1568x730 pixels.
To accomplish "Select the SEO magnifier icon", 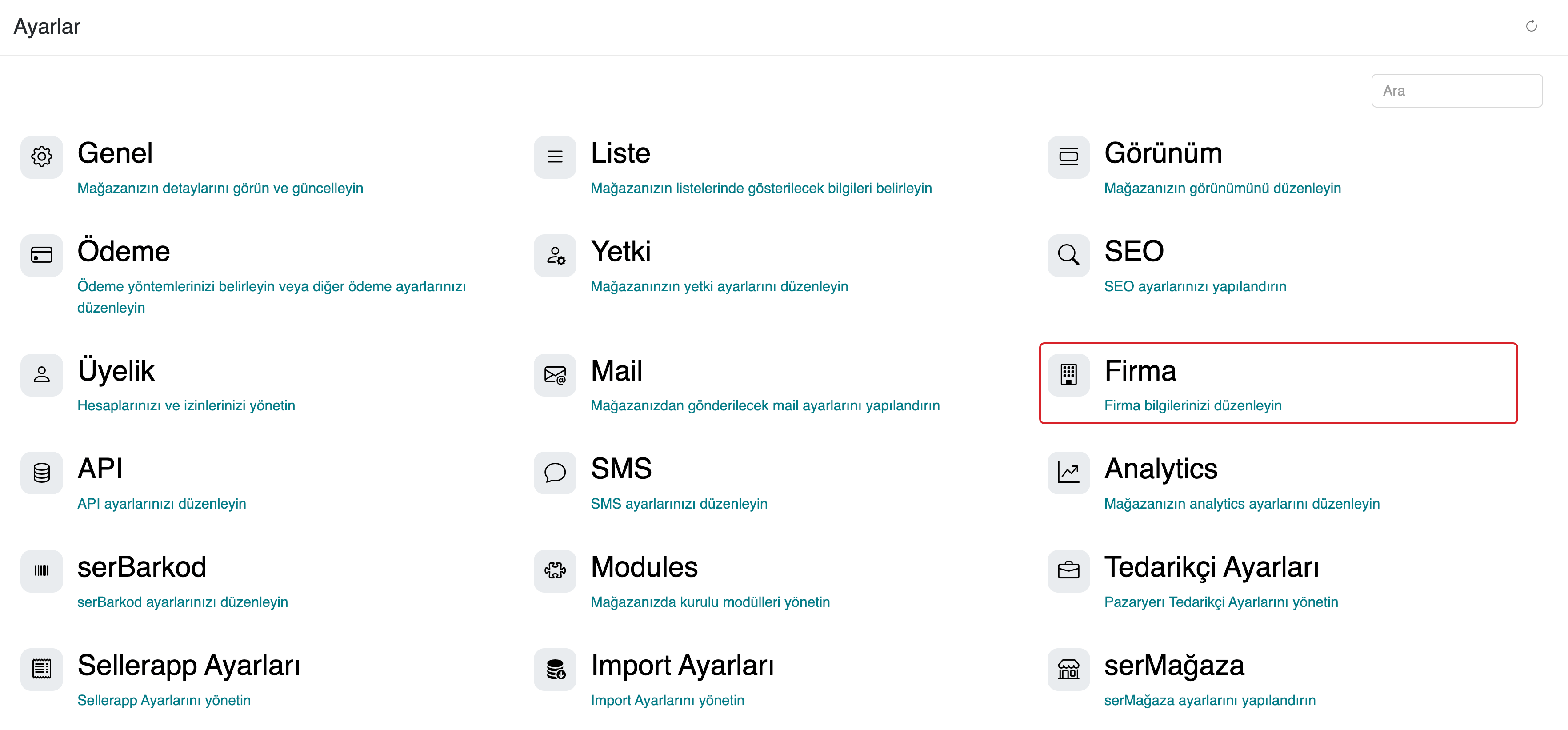I will tap(1068, 255).
